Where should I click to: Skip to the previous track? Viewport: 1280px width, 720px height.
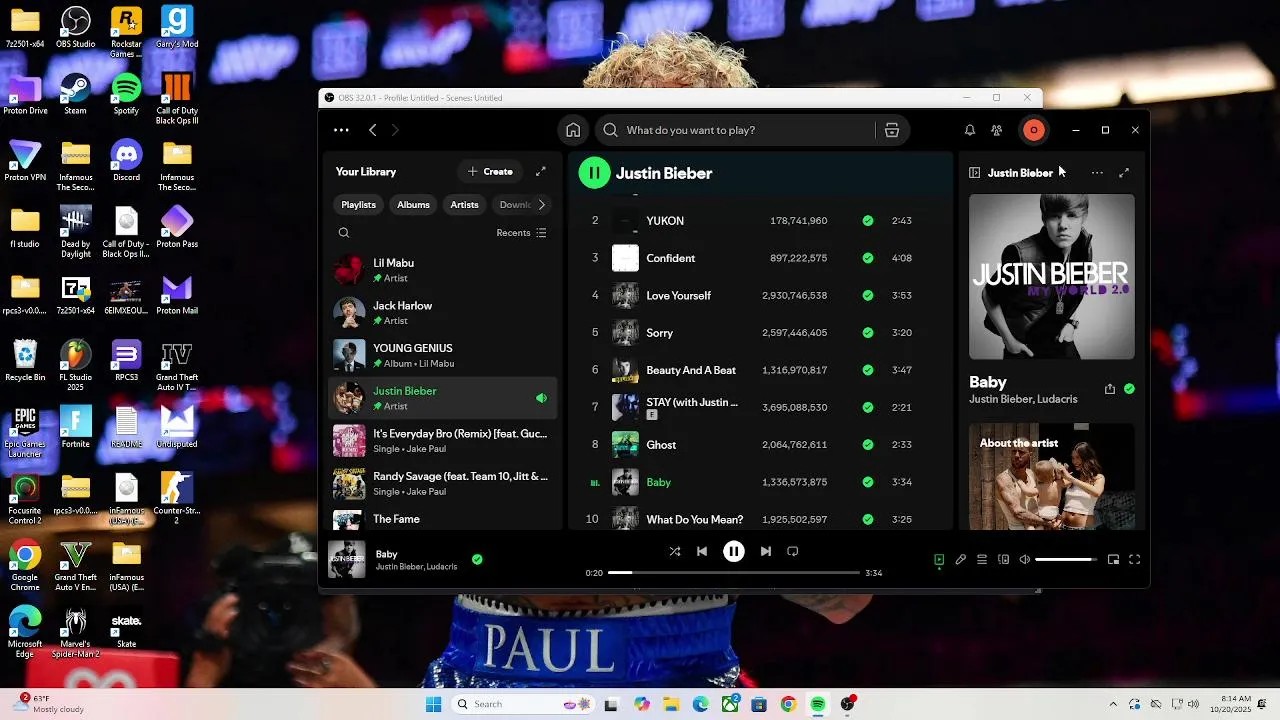(702, 551)
